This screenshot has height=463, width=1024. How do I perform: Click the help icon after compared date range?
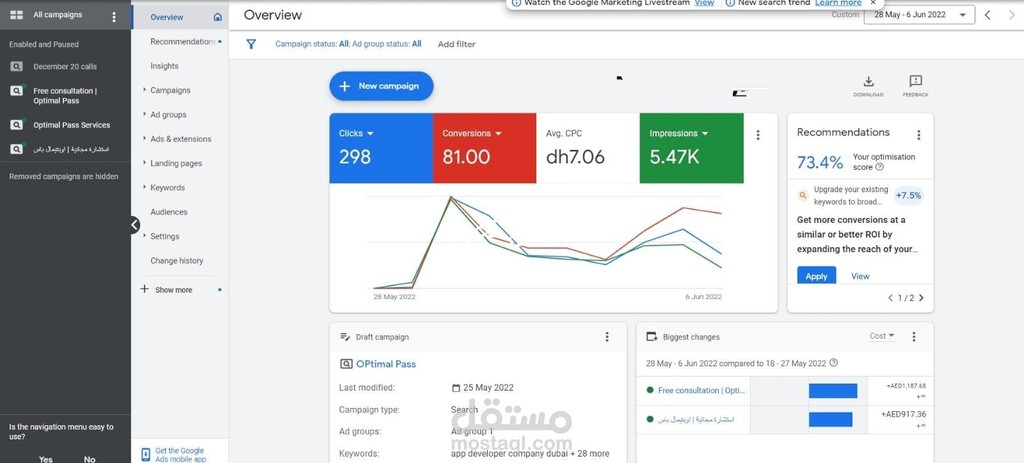[x=833, y=363]
